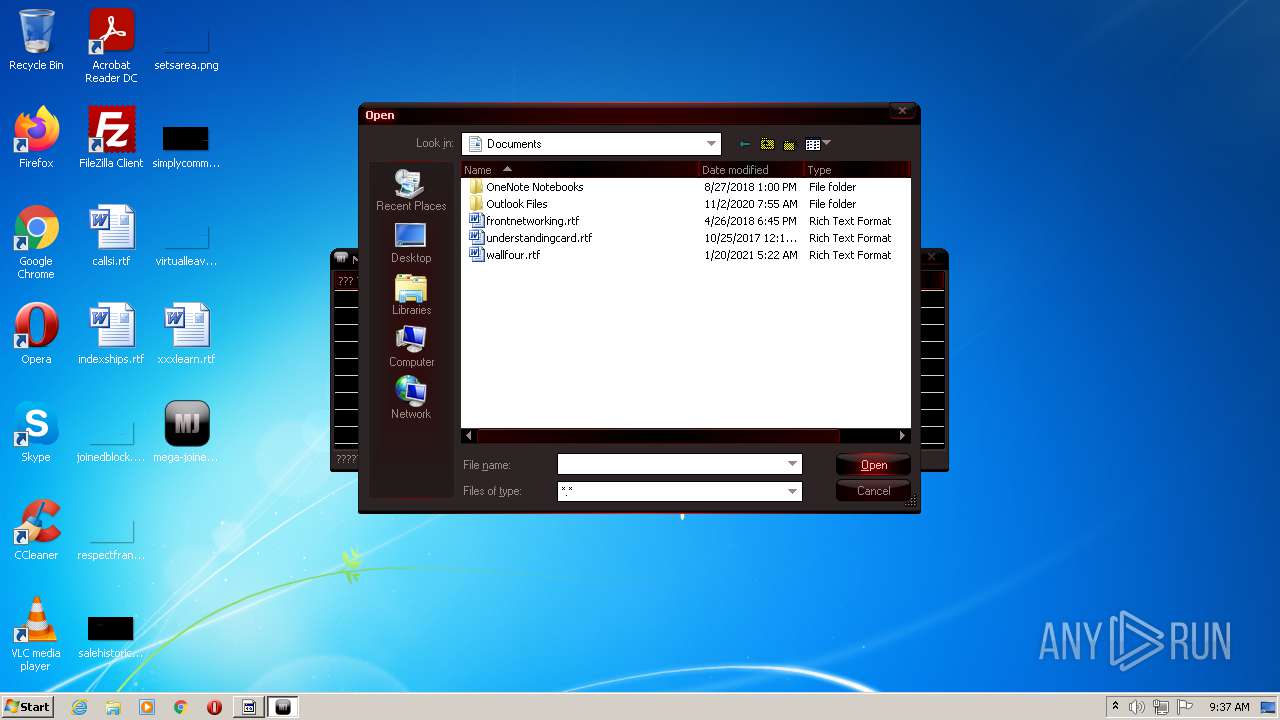Viewport: 1280px width, 720px height.
Task: Open the Recycle Bin desktop icon
Action: (36, 40)
